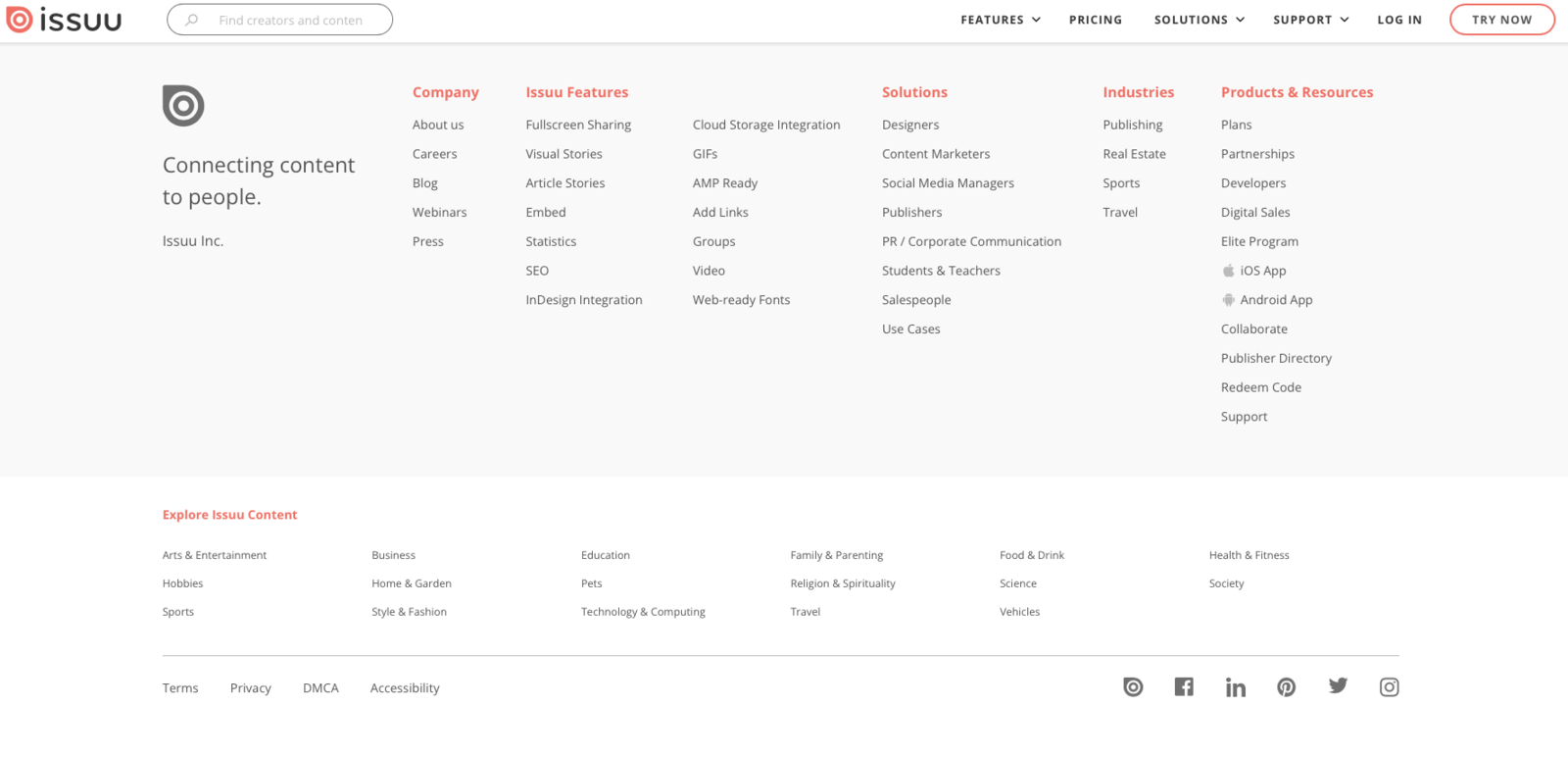Open the Blog link
The image size is (1568, 757).
coord(425,183)
